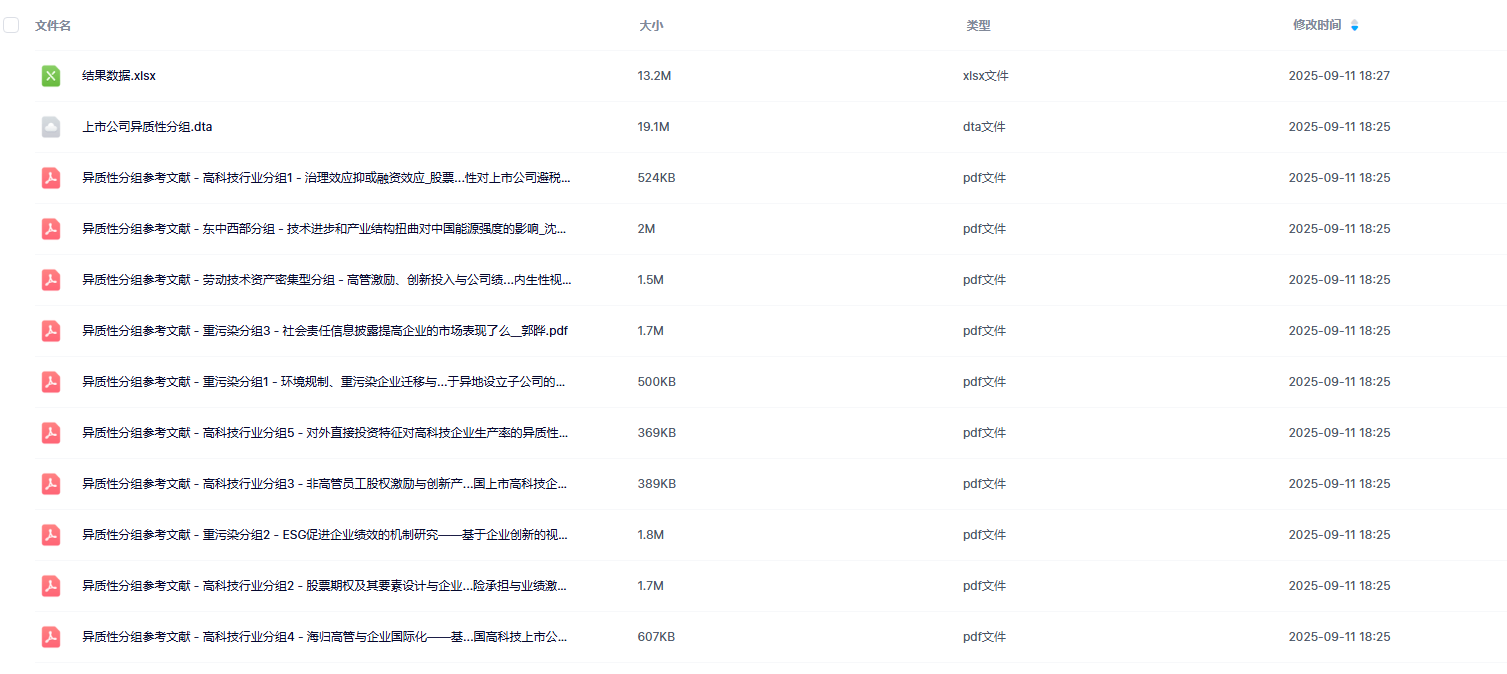
Task: Click the 607KB size value
Action: [656, 637]
